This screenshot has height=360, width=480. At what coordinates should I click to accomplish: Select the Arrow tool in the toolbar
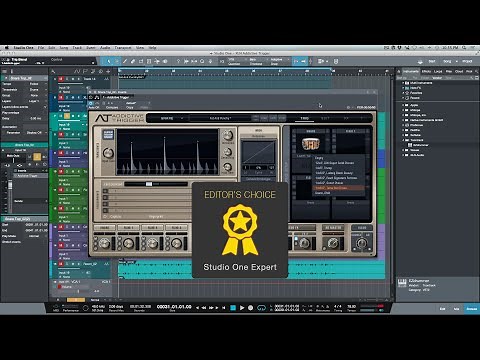point(109,61)
